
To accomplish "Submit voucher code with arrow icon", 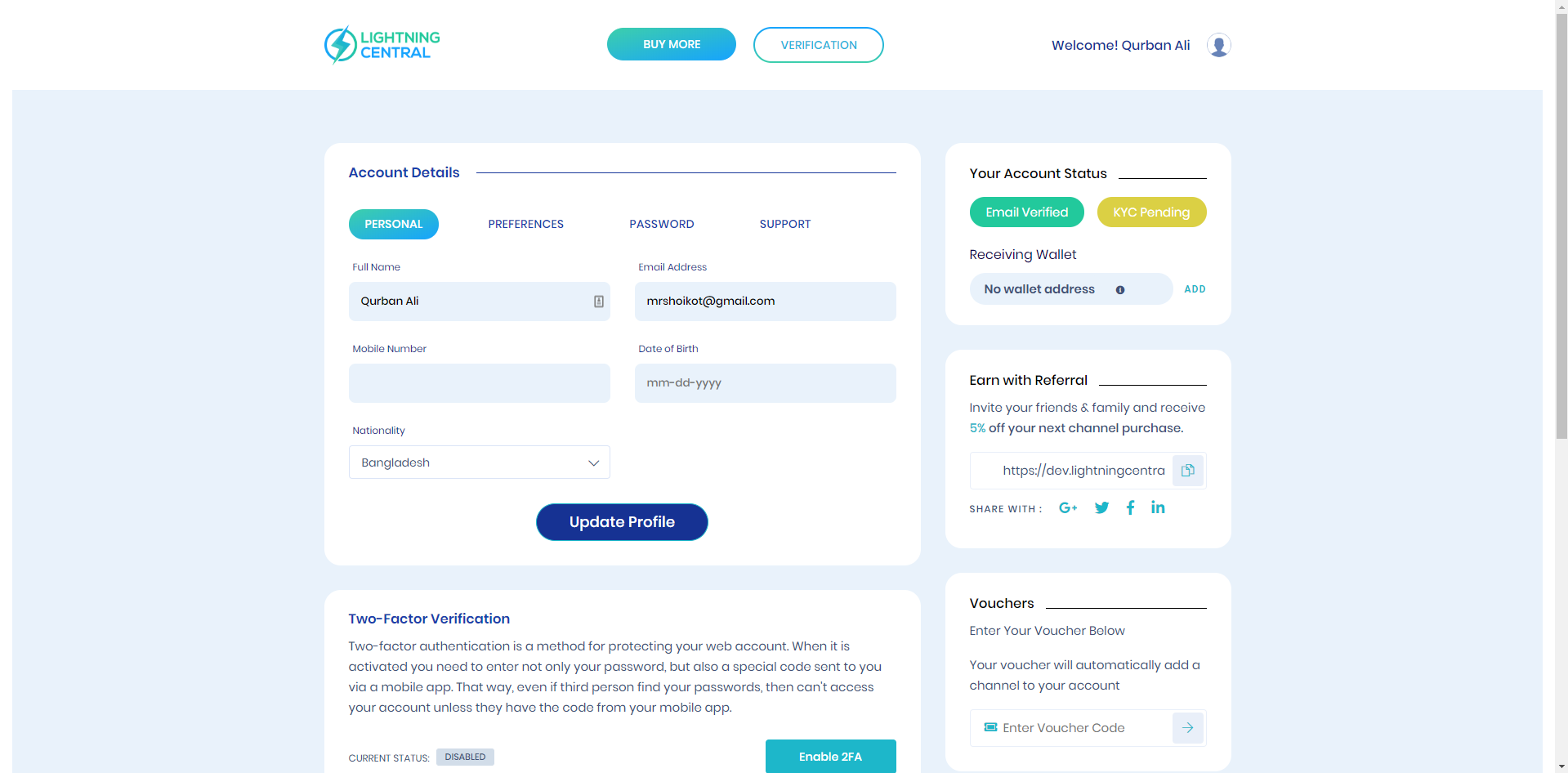I will [x=1188, y=728].
